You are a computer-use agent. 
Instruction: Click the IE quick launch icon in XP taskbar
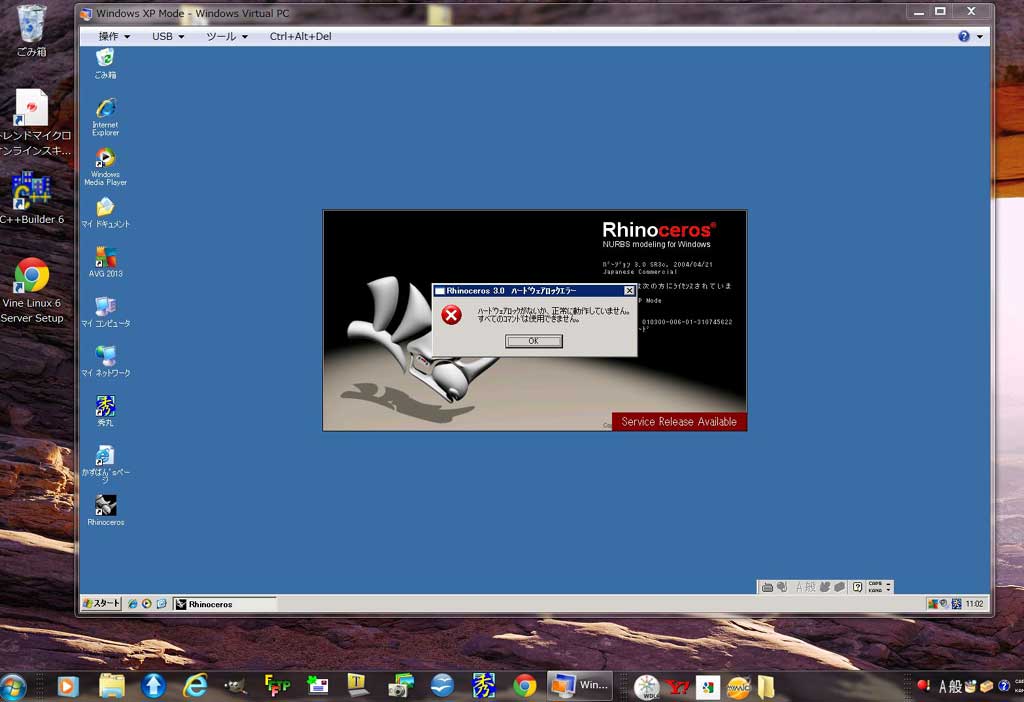(133, 604)
